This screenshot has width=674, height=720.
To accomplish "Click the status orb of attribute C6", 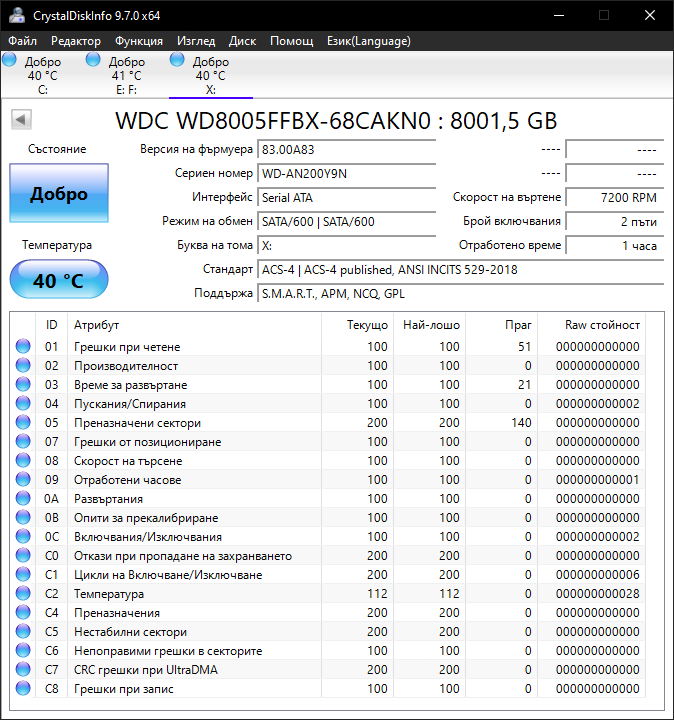I will pos(23,650).
